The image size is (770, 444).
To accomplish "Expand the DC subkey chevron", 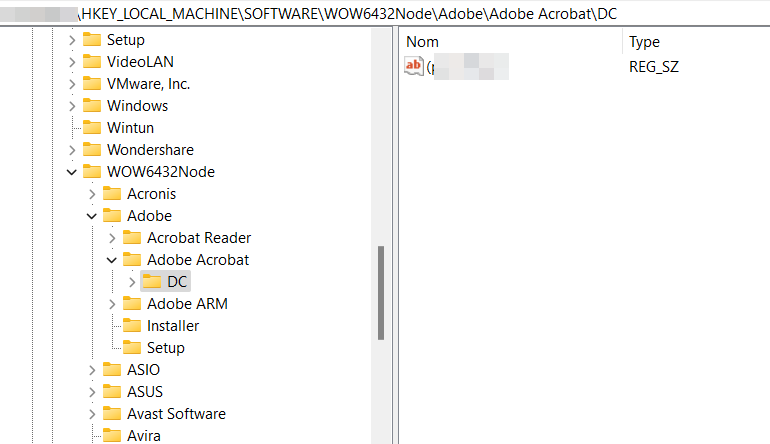I will (132, 282).
